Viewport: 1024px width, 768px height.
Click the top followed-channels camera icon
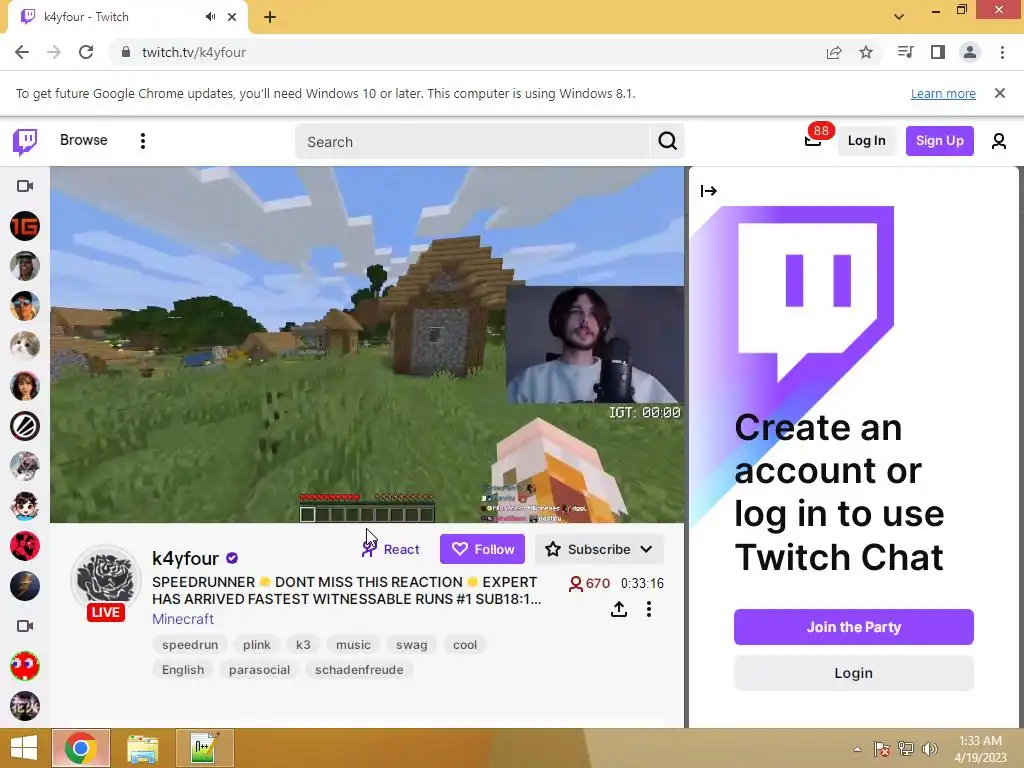coord(25,186)
